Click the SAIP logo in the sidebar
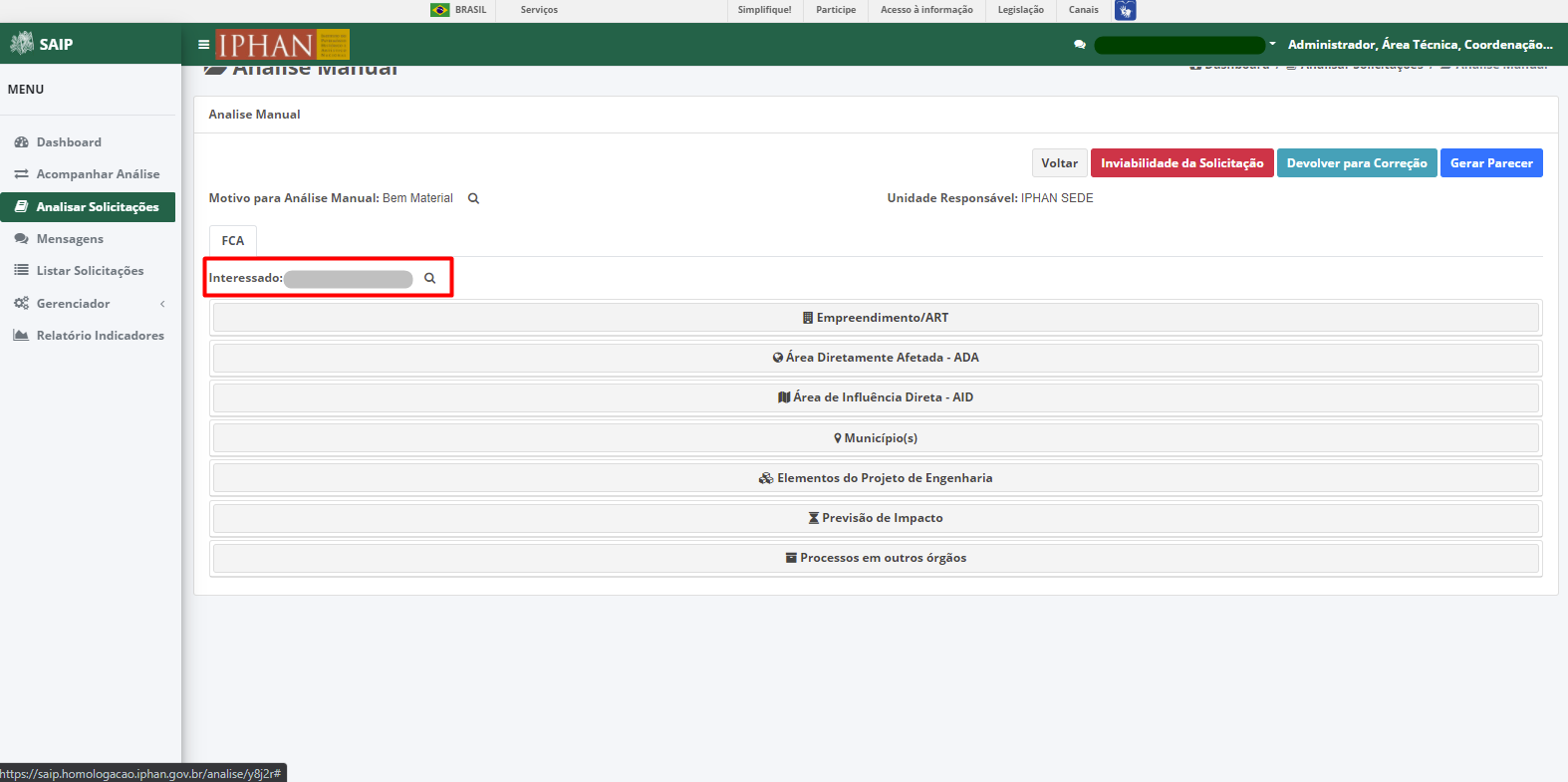1568x782 pixels. tap(42, 44)
